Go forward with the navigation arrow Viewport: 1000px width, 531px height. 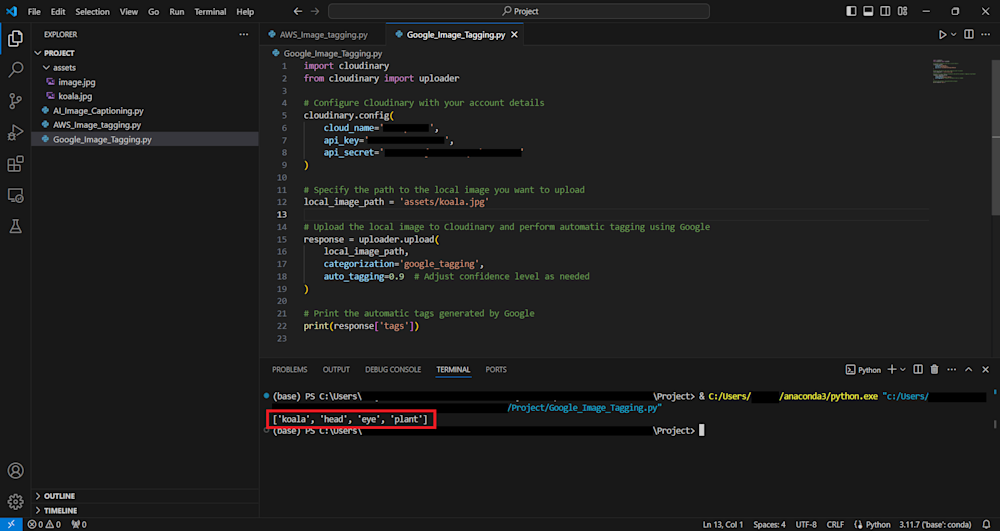pos(314,11)
